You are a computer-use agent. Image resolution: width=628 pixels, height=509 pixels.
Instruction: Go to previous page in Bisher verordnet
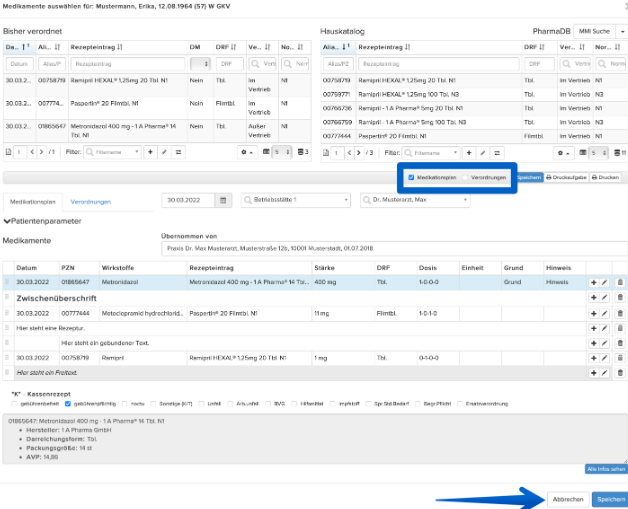click(32, 152)
